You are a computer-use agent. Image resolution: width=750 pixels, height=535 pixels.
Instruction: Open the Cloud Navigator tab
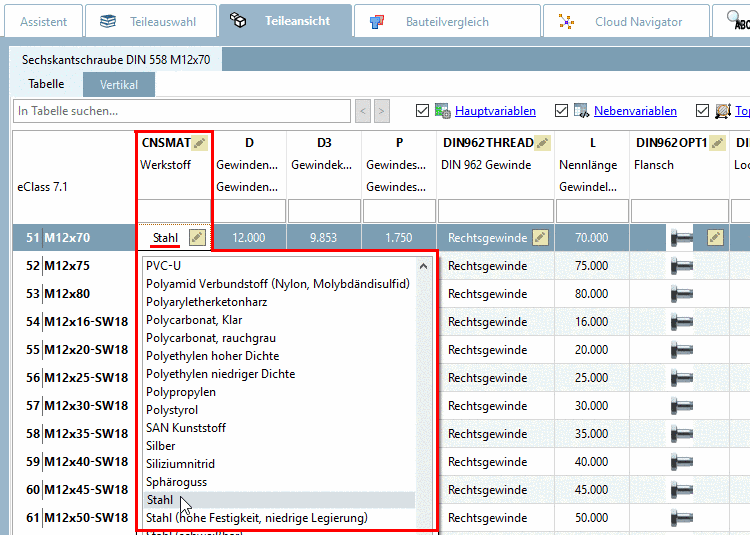coord(626,22)
